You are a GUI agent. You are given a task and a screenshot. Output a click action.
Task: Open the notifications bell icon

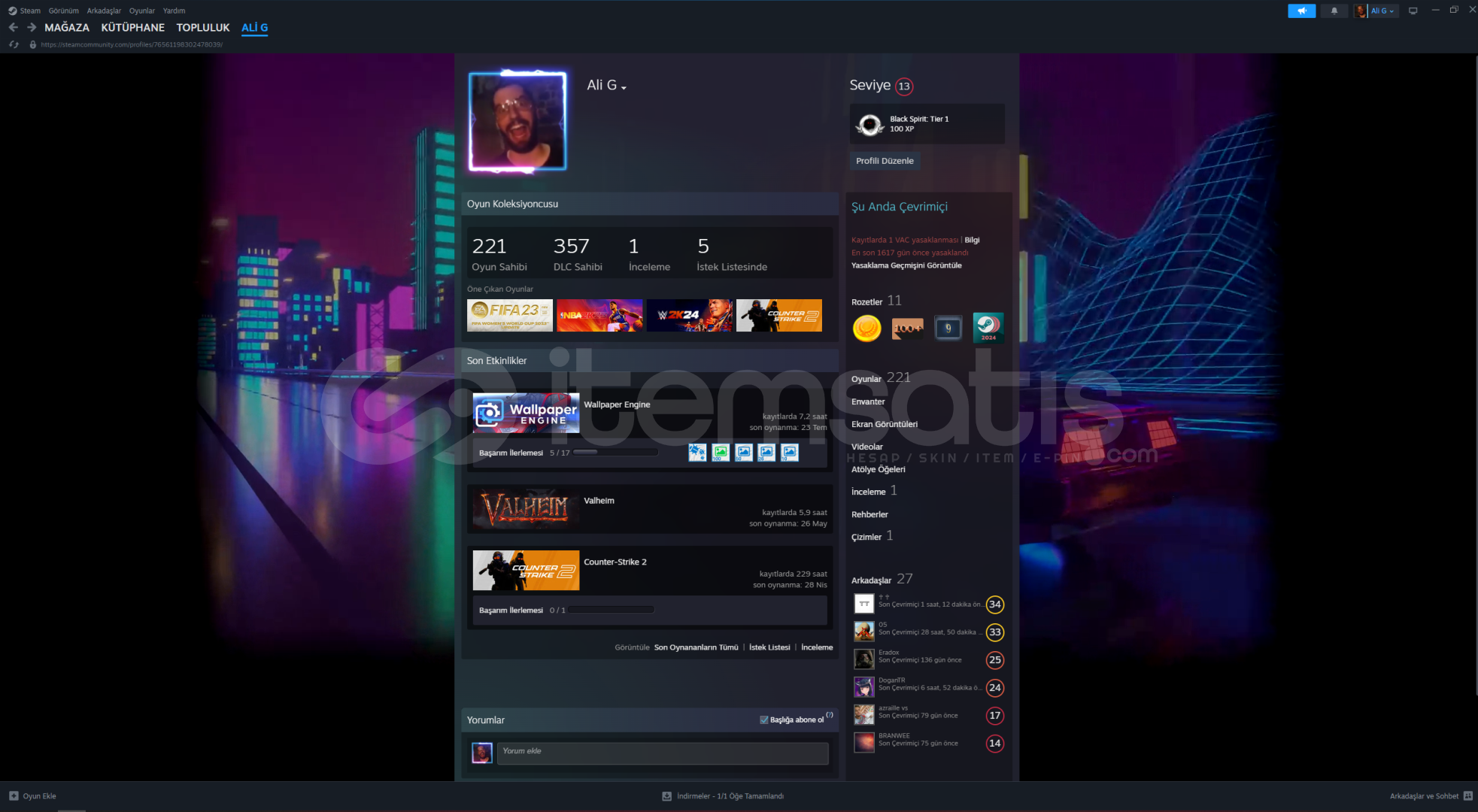tap(1334, 11)
